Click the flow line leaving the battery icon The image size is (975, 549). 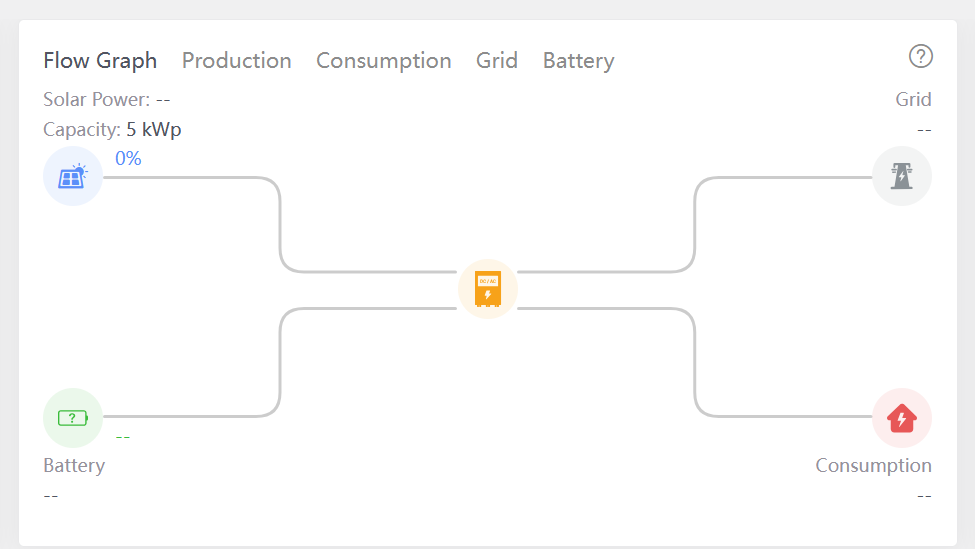pyautogui.click(x=190, y=416)
